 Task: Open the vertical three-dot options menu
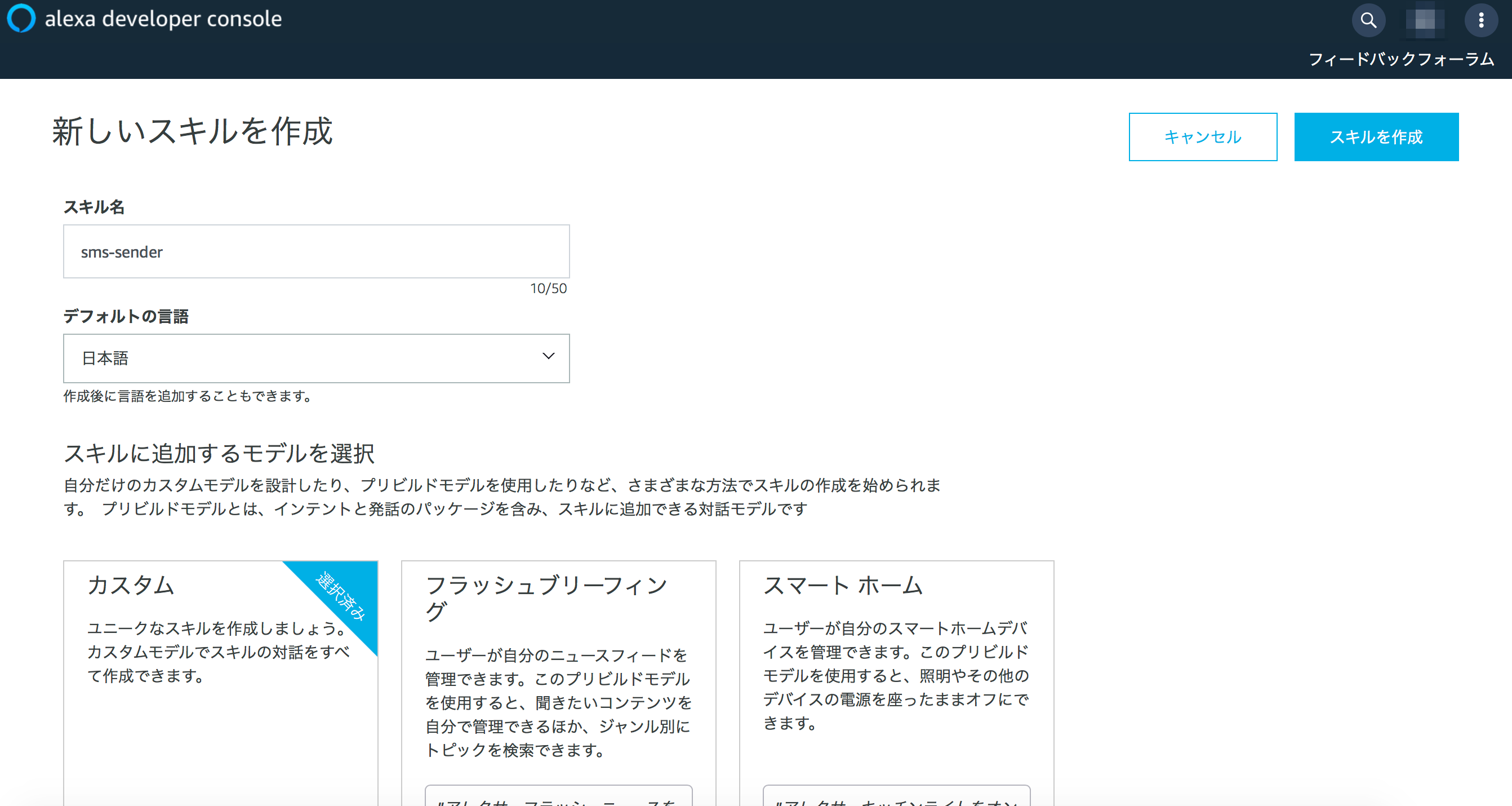1481,20
